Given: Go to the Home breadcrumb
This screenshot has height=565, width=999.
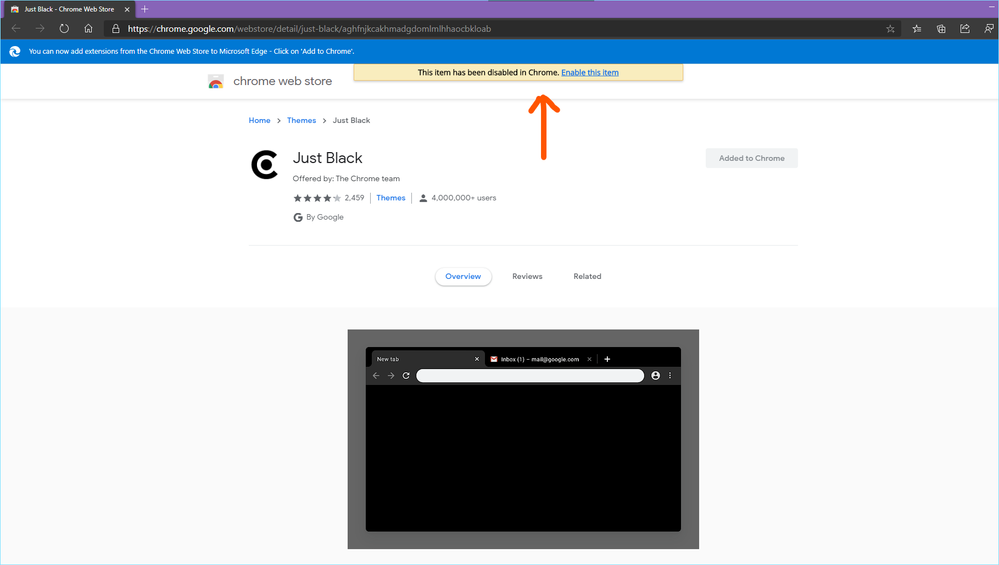Looking at the screenshot, I should pyautogui.click(x=259, y=120).
